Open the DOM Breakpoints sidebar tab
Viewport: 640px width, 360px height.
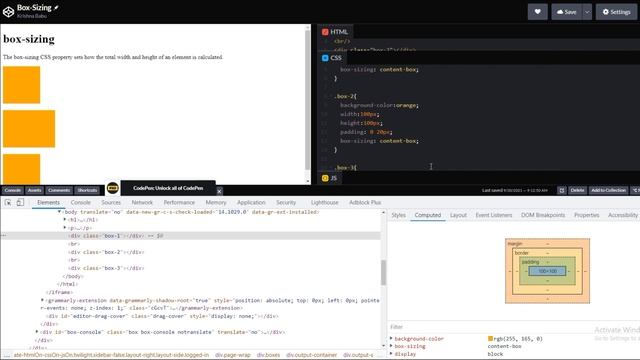(543, 215)
